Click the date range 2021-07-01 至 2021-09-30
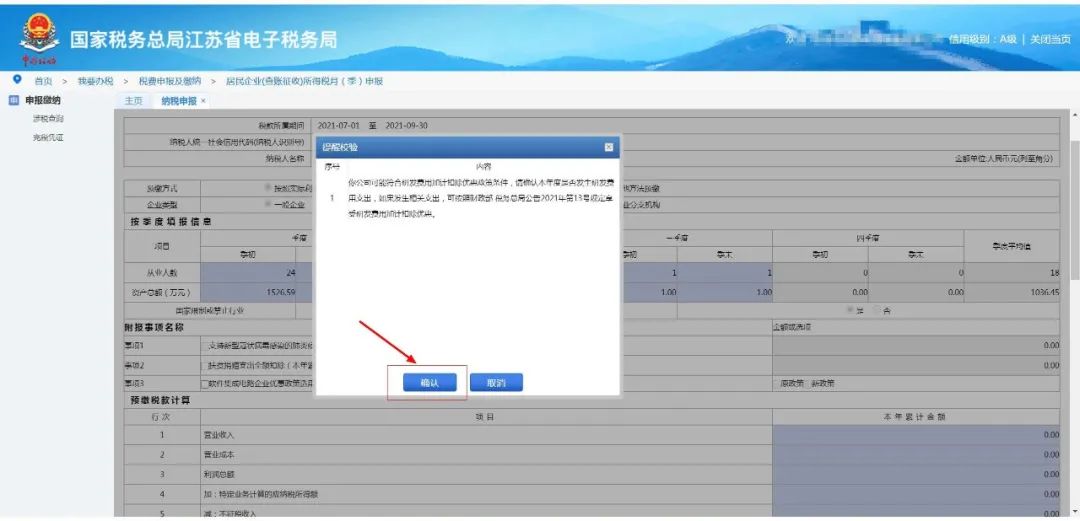This screenshot has height=521, width=1080. 373,125
